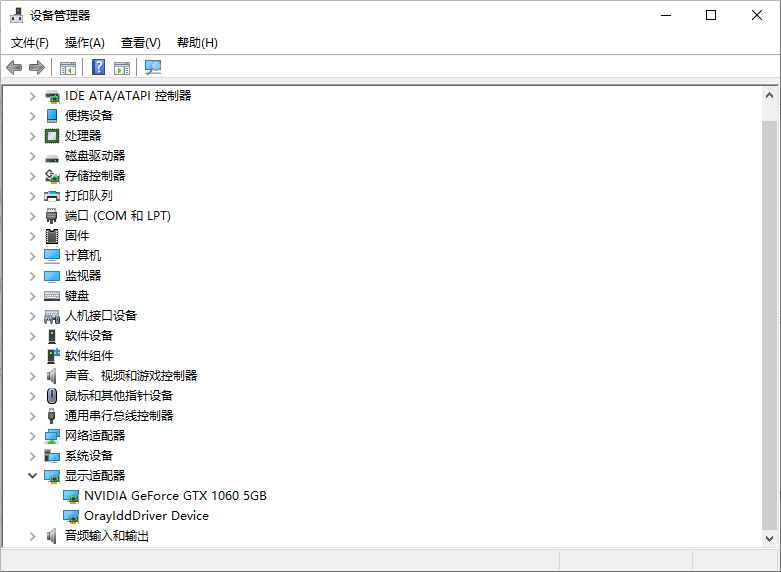781x572 pixels.
Task: Click the 打印队列 printer icon
Action: click(x=52, y=196)
